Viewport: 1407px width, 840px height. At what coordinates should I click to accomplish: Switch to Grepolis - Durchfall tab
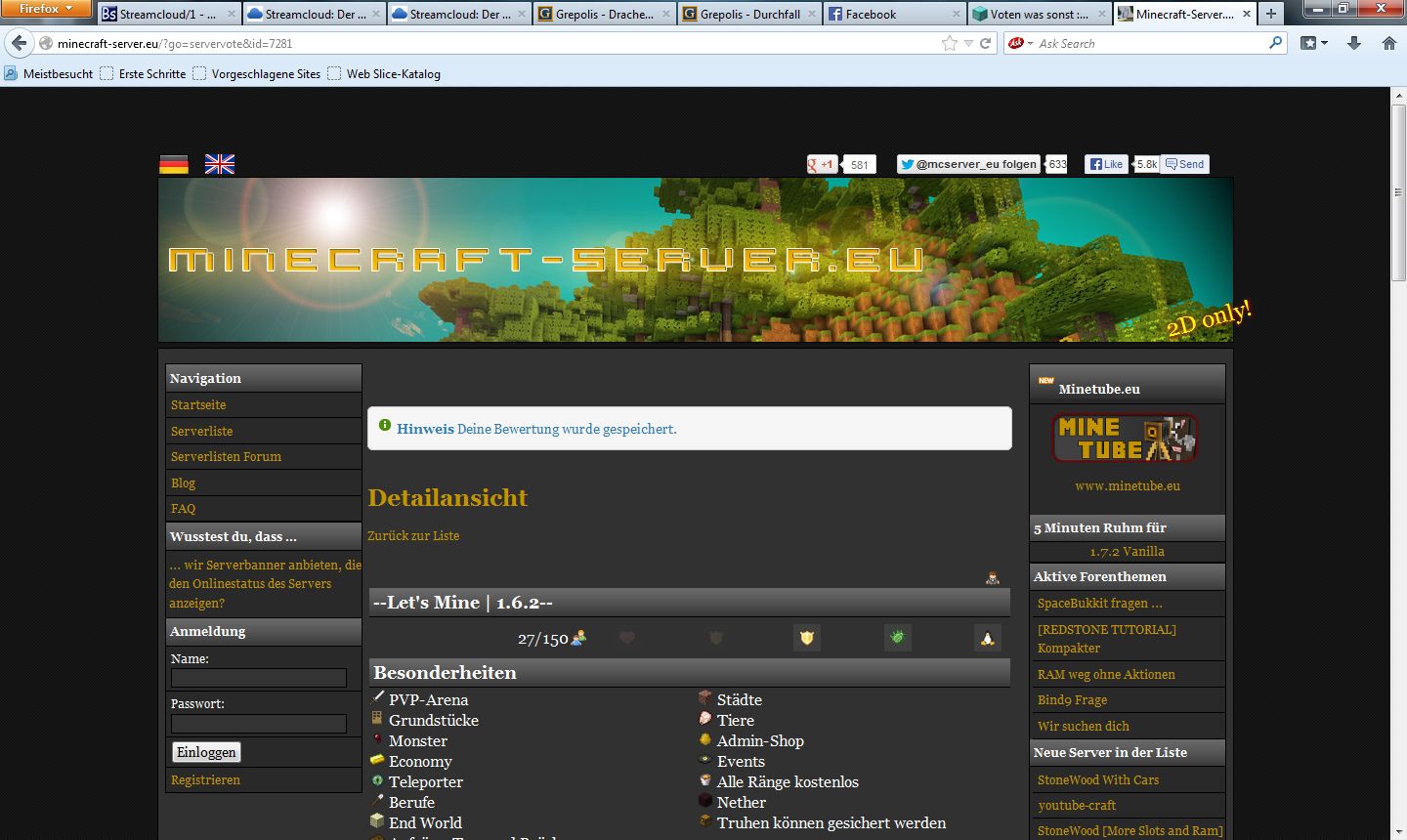pyautogui.click(x=748, y=14)
